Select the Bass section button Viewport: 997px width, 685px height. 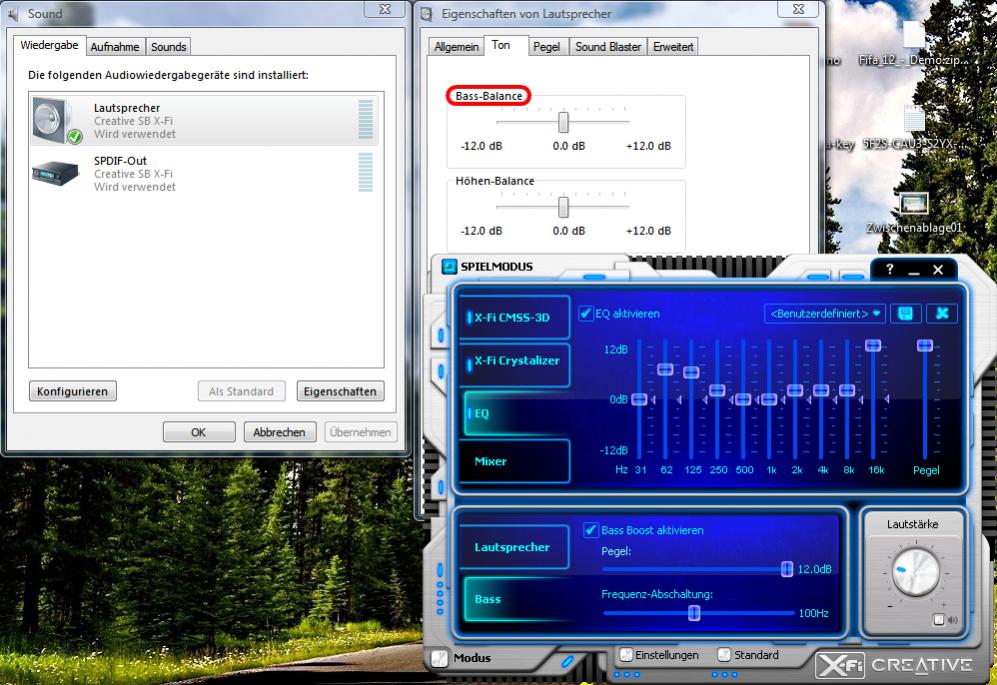click(515, 599)
